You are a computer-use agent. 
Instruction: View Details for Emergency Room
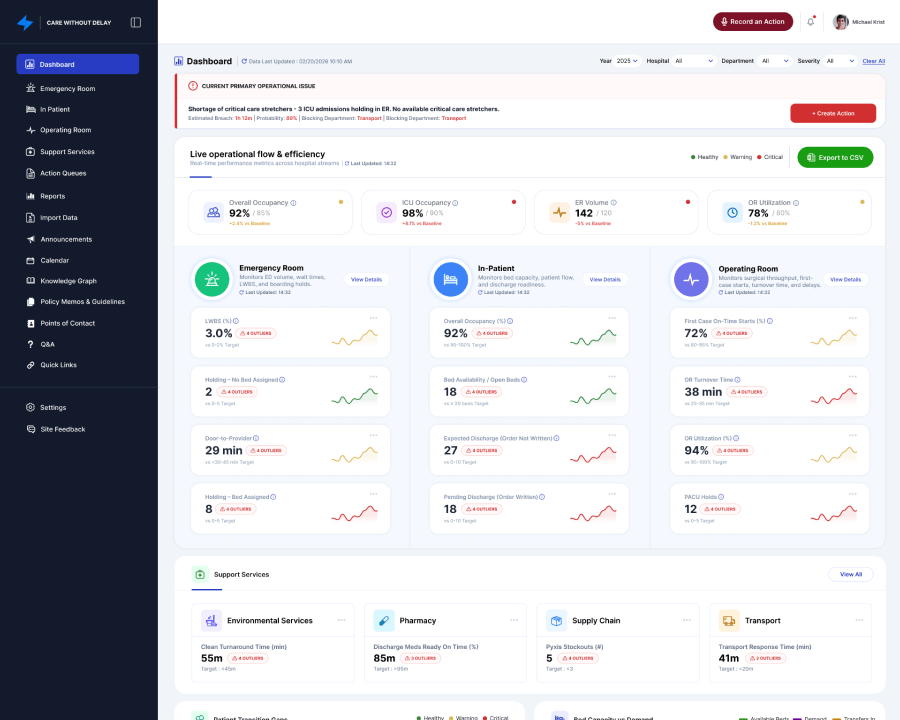(366, 280)
